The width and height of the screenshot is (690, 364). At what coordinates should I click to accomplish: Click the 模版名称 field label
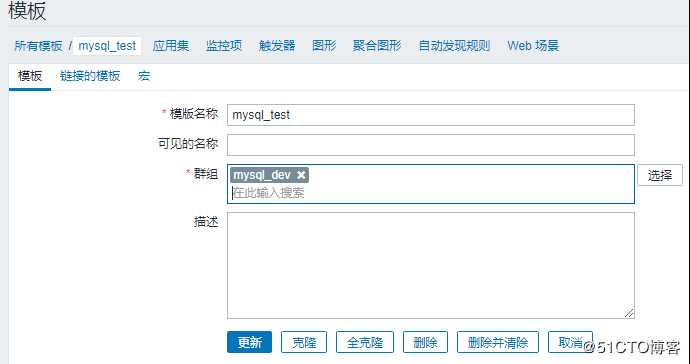pos(194,114)
